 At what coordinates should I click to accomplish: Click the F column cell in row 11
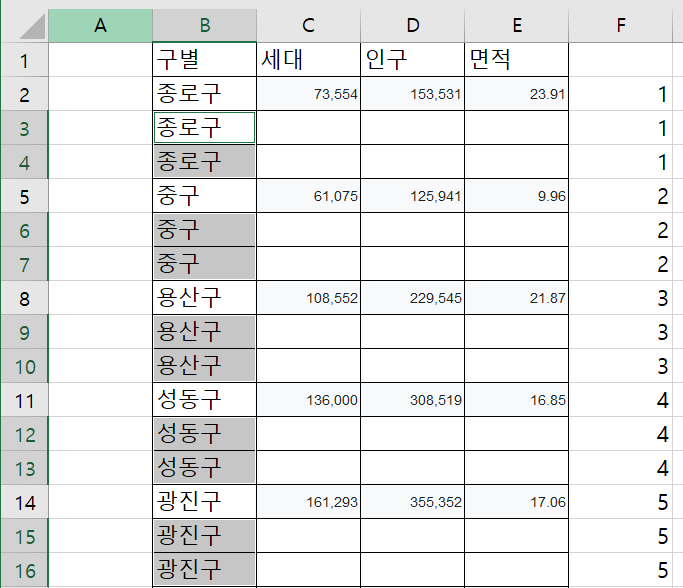[x=621, y=400]
